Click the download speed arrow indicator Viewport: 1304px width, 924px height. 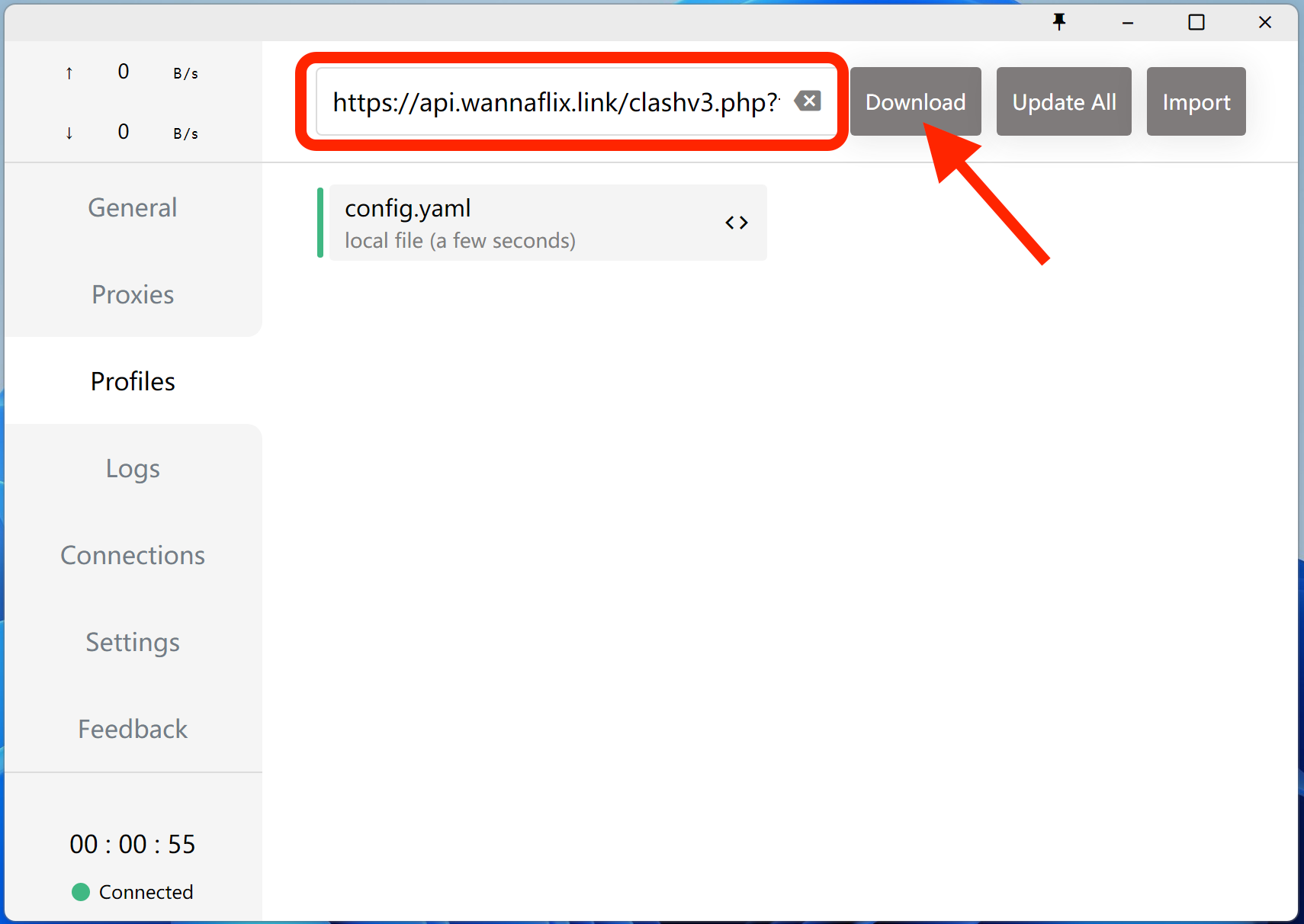coord(69,133)
